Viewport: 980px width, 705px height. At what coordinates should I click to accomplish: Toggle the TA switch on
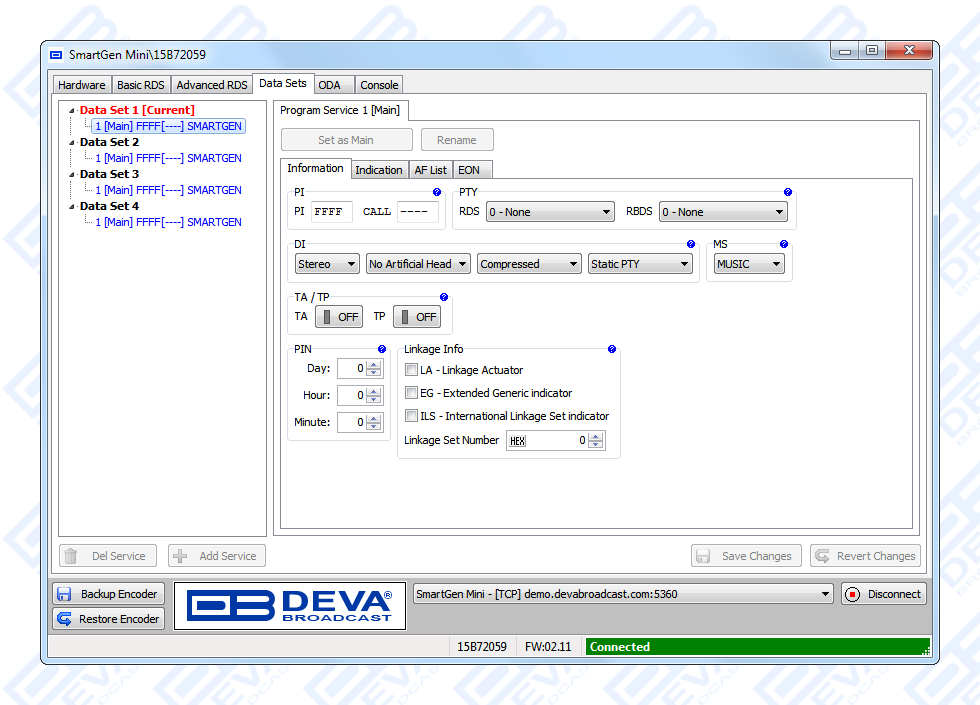339,317
